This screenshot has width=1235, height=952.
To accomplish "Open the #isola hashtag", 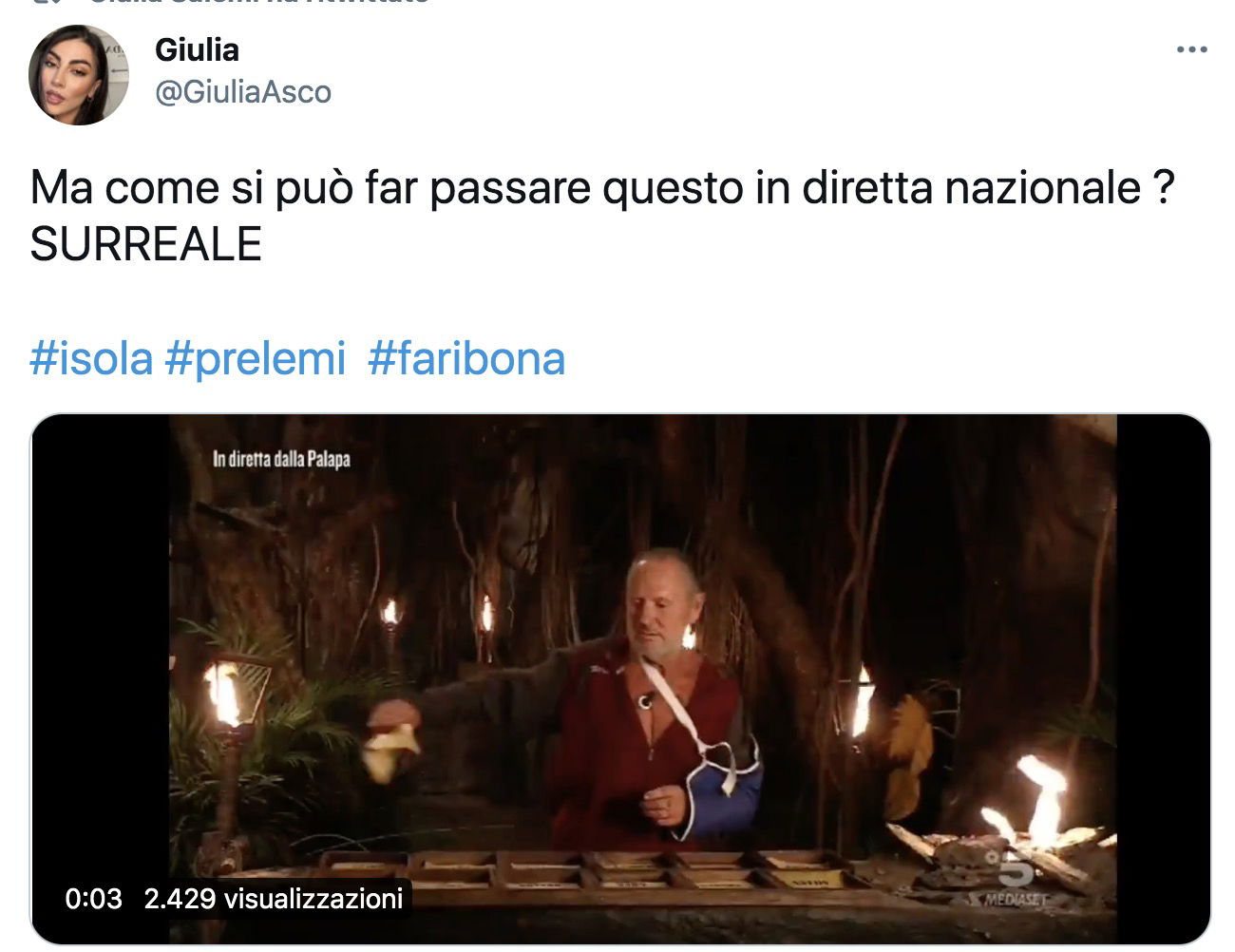I will pyautogui.click(x=91, y=359).
